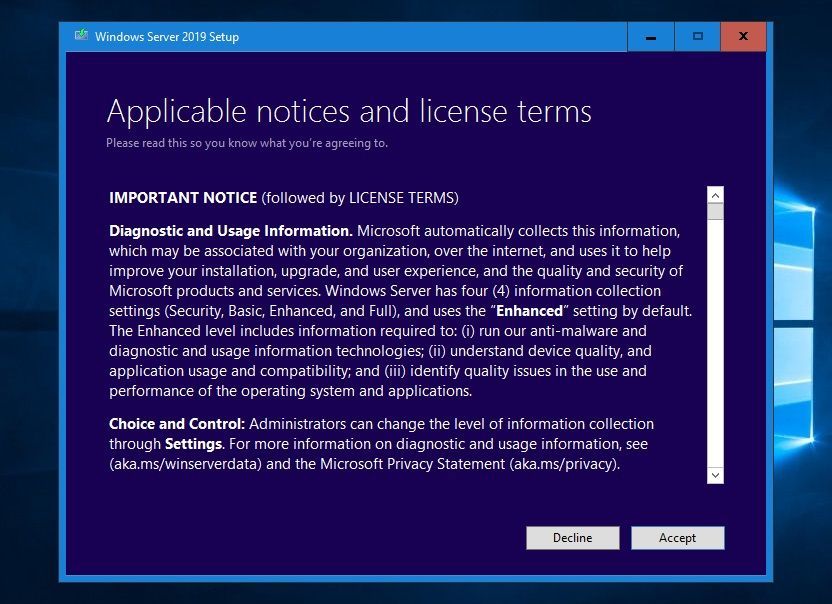The image size is (832, 604).
Task: Click the license text scrollbar thumb
Action: pyautogui.click(x=715, y=211)
